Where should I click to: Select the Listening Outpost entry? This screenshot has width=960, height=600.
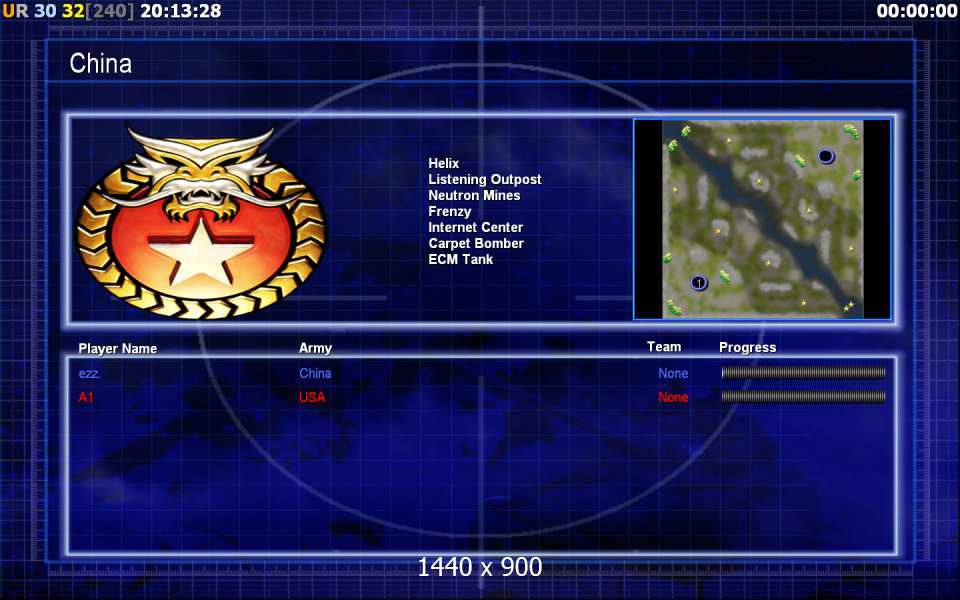pos(484,179)
